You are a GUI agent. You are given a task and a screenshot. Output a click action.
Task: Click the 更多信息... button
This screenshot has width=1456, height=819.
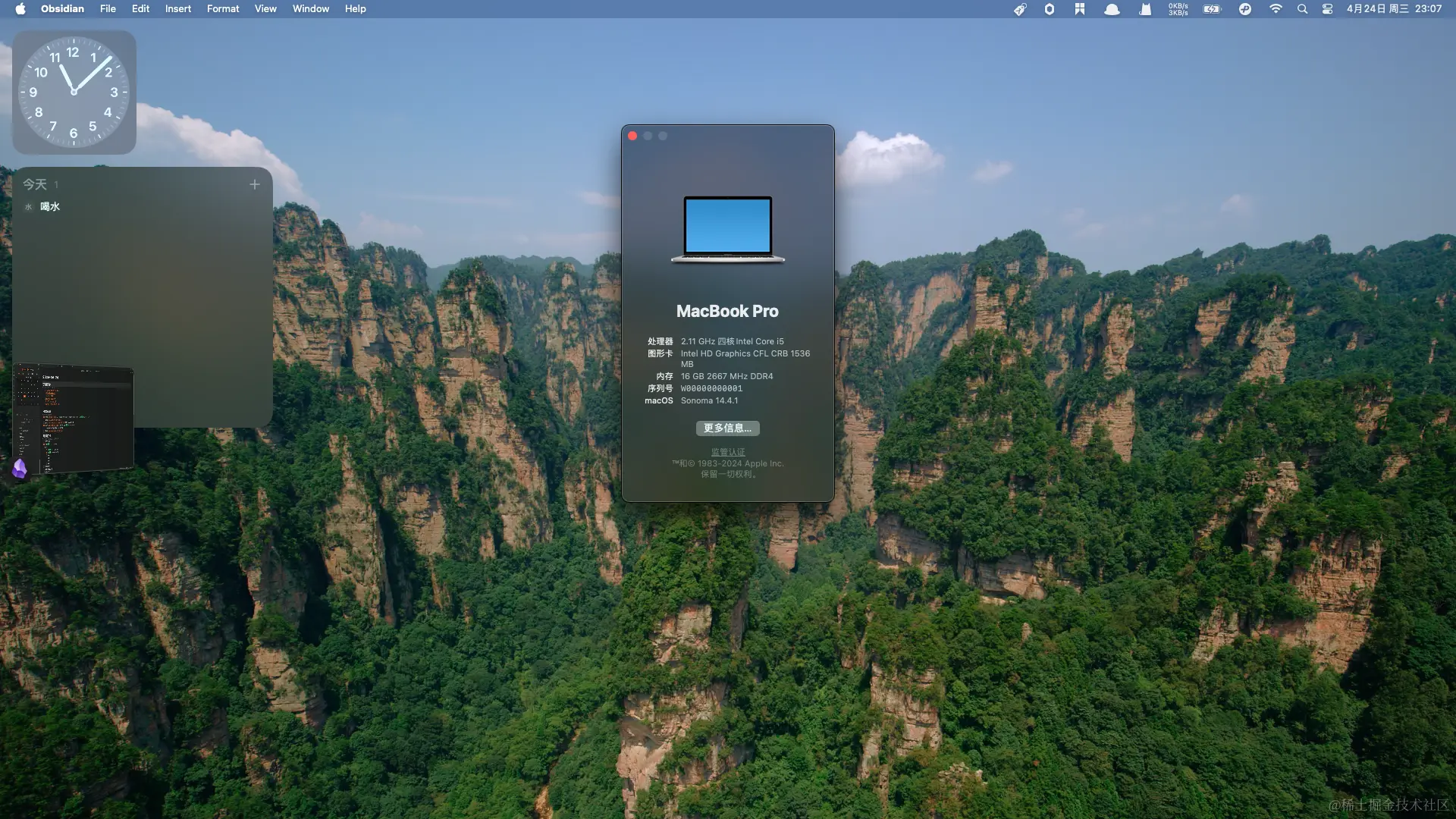[727, 428]
